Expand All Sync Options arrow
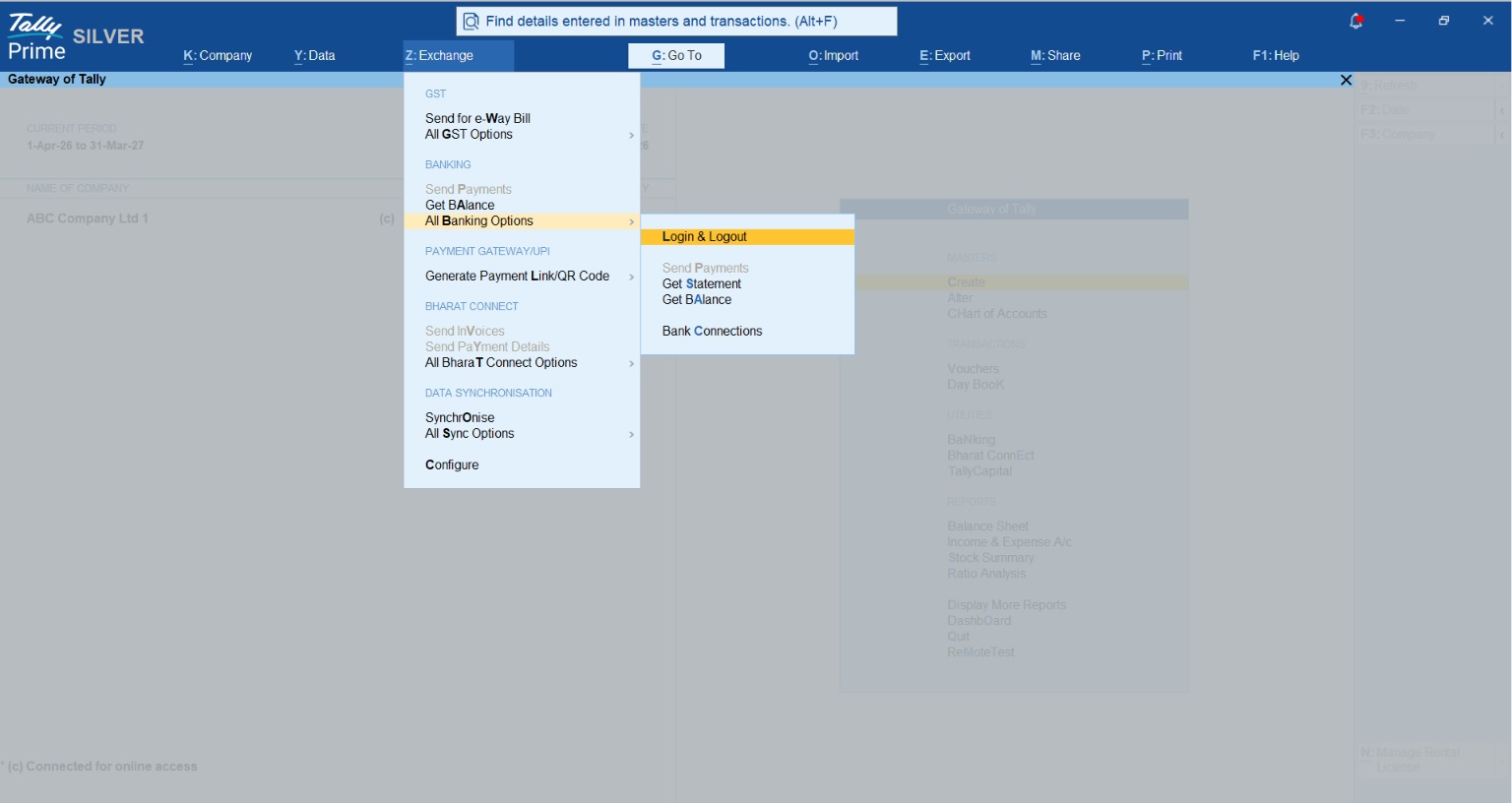Image resolution: width=1512 pixels, height=803 pixels. pyautogui.click(x=631, y=434)
